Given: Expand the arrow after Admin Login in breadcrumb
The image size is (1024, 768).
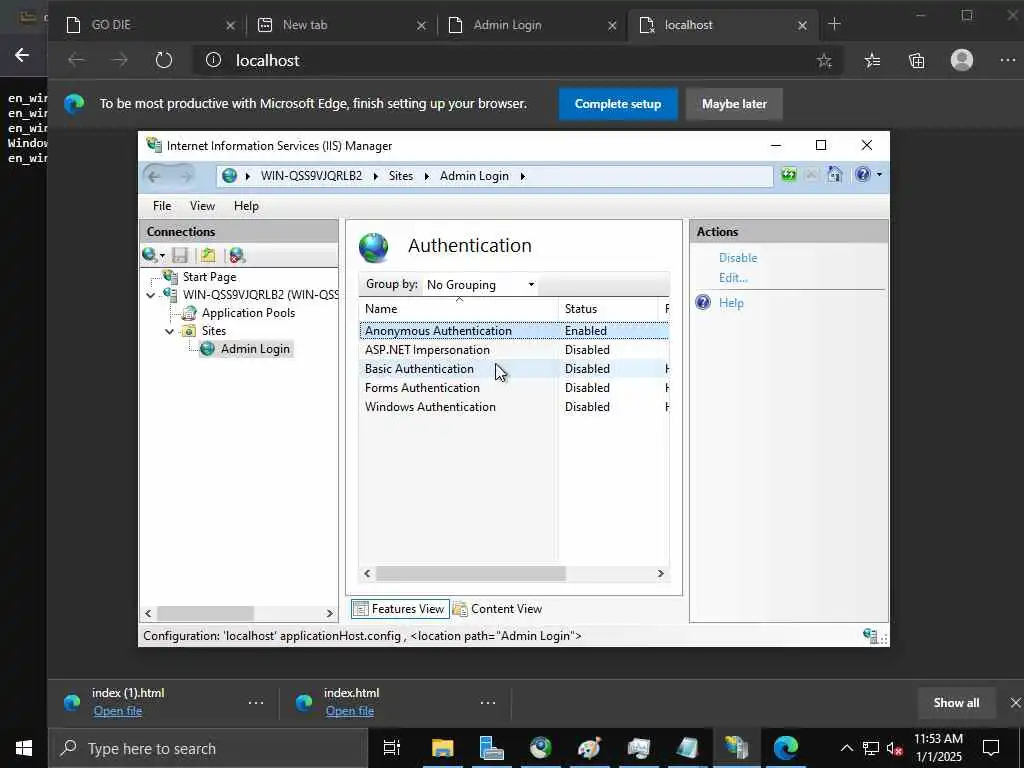Looking at the screenshot, I should [522, 176].
